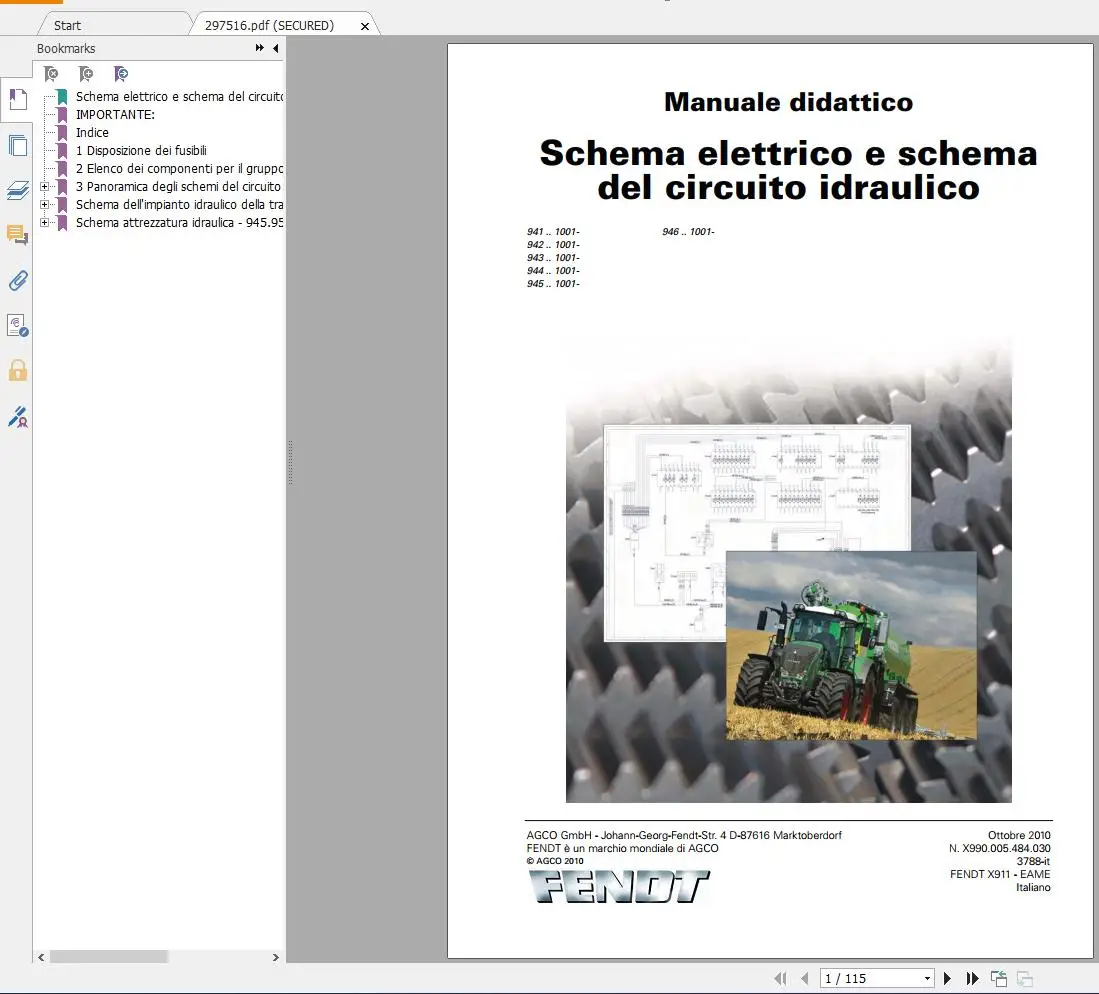The height and width of the screenshot is (994, 1099).
Task: Open the Digital Signatures panel icon
Action: [x=18, y=325]
